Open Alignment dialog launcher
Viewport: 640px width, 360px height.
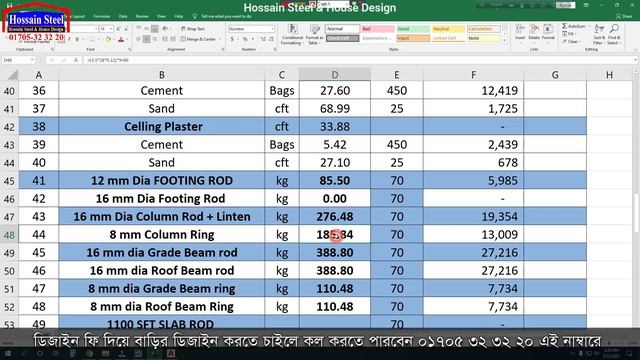pyautogui.click(x=223, y=49)
